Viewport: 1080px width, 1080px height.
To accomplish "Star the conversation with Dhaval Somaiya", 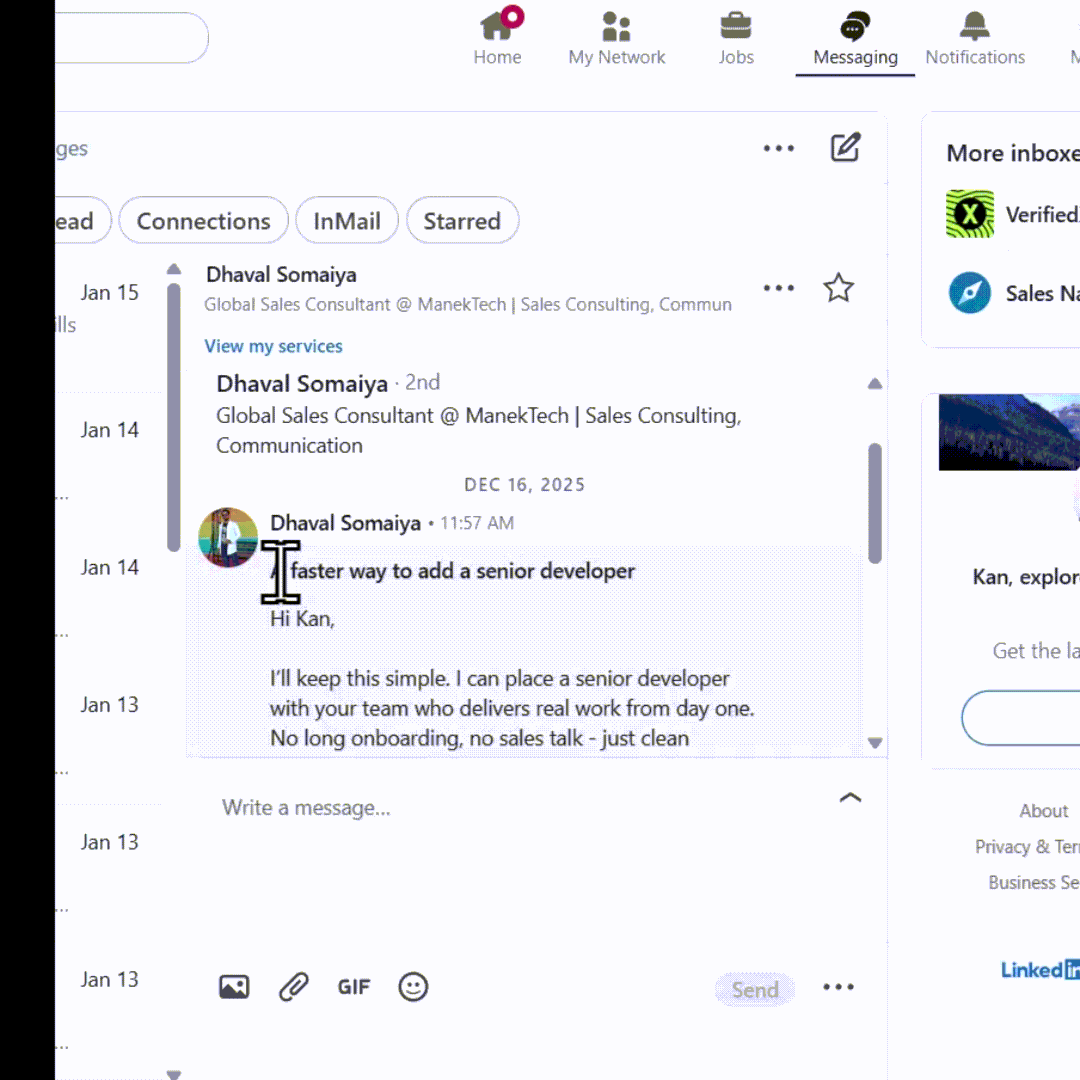I will click(838, 288).
